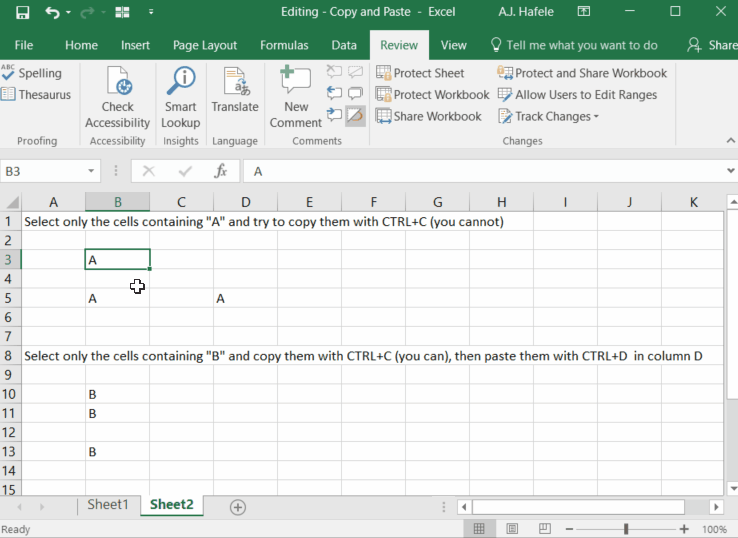The image size is (738, 538).
Task: Open the Thesaurus
Action: 36,95
